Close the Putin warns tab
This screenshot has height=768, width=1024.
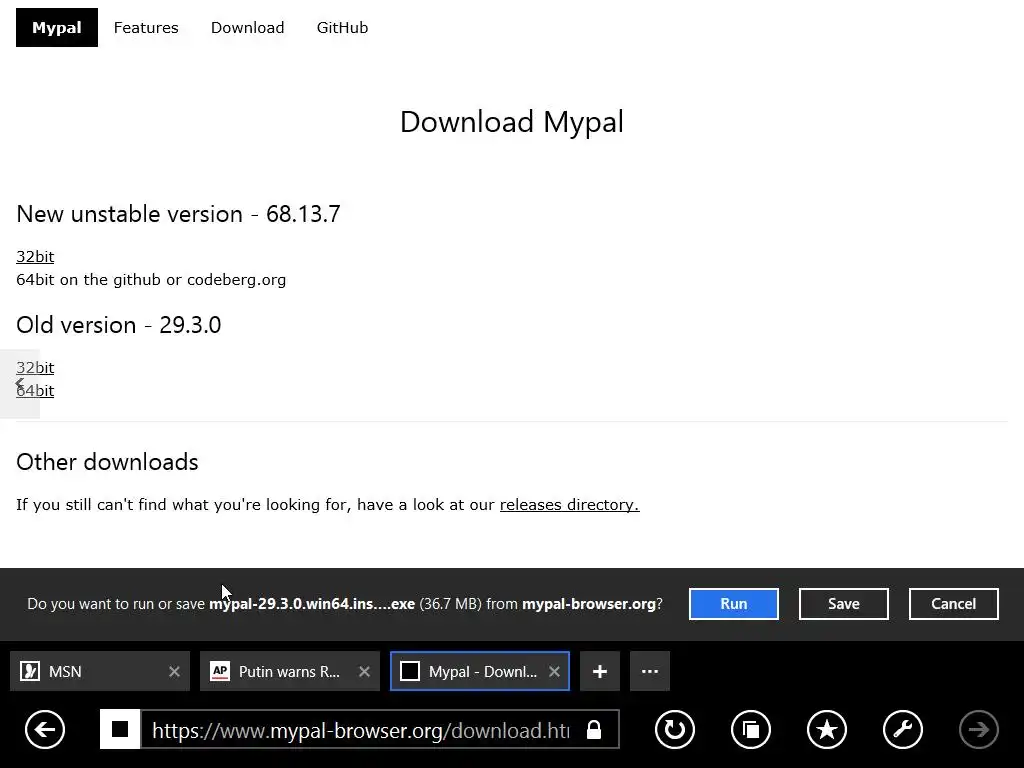[364, 671]
